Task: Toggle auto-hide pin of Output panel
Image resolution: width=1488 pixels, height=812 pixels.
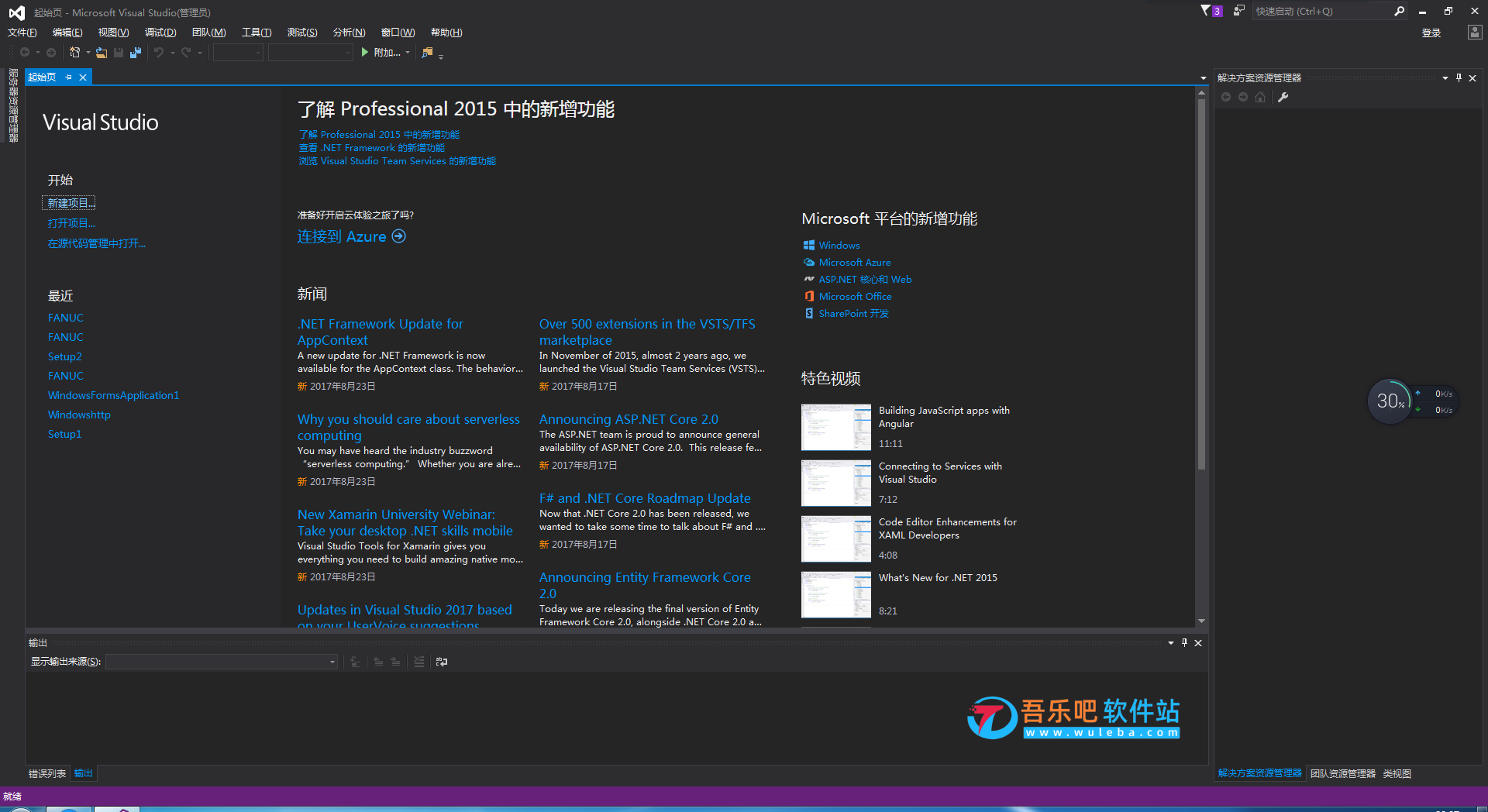Action: (x=1184, y=642)
